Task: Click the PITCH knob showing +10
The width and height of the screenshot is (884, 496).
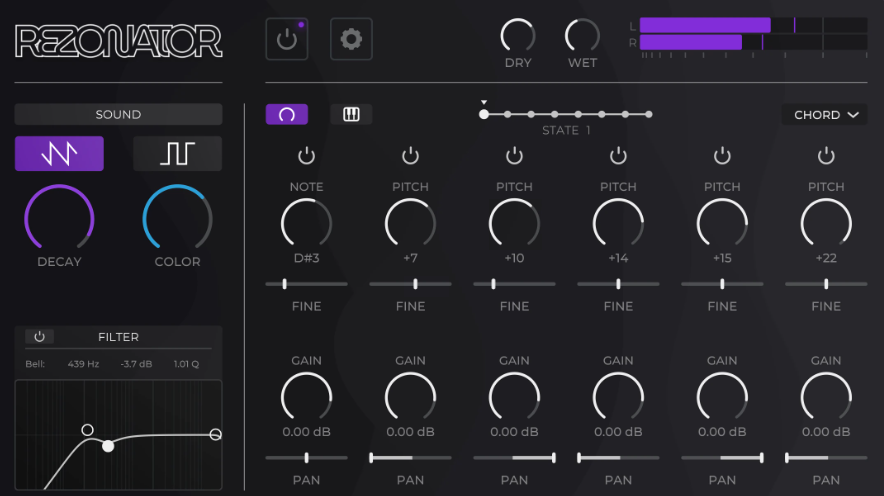Action: click(514, 223)
